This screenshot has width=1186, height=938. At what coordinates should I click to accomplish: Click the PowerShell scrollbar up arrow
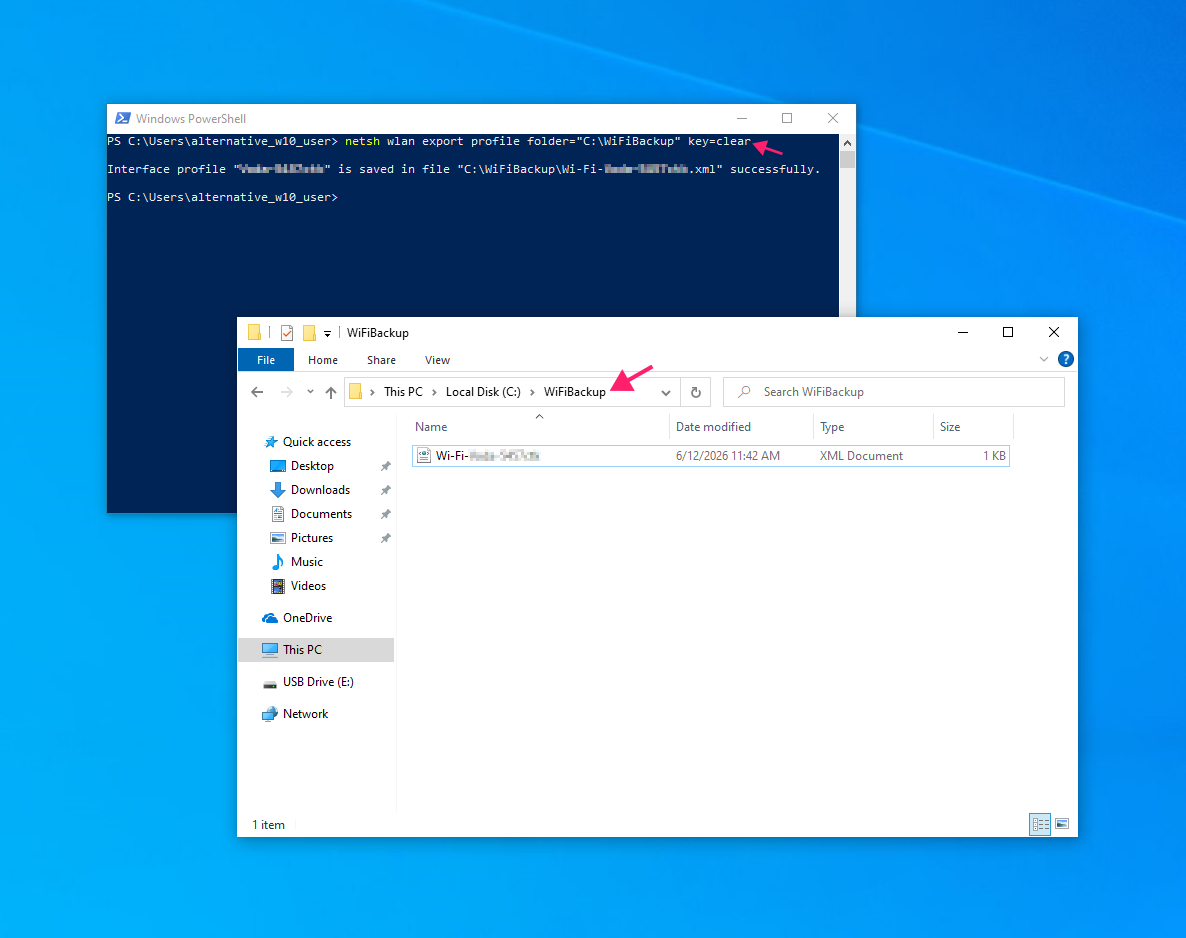(x=847, y=143)
